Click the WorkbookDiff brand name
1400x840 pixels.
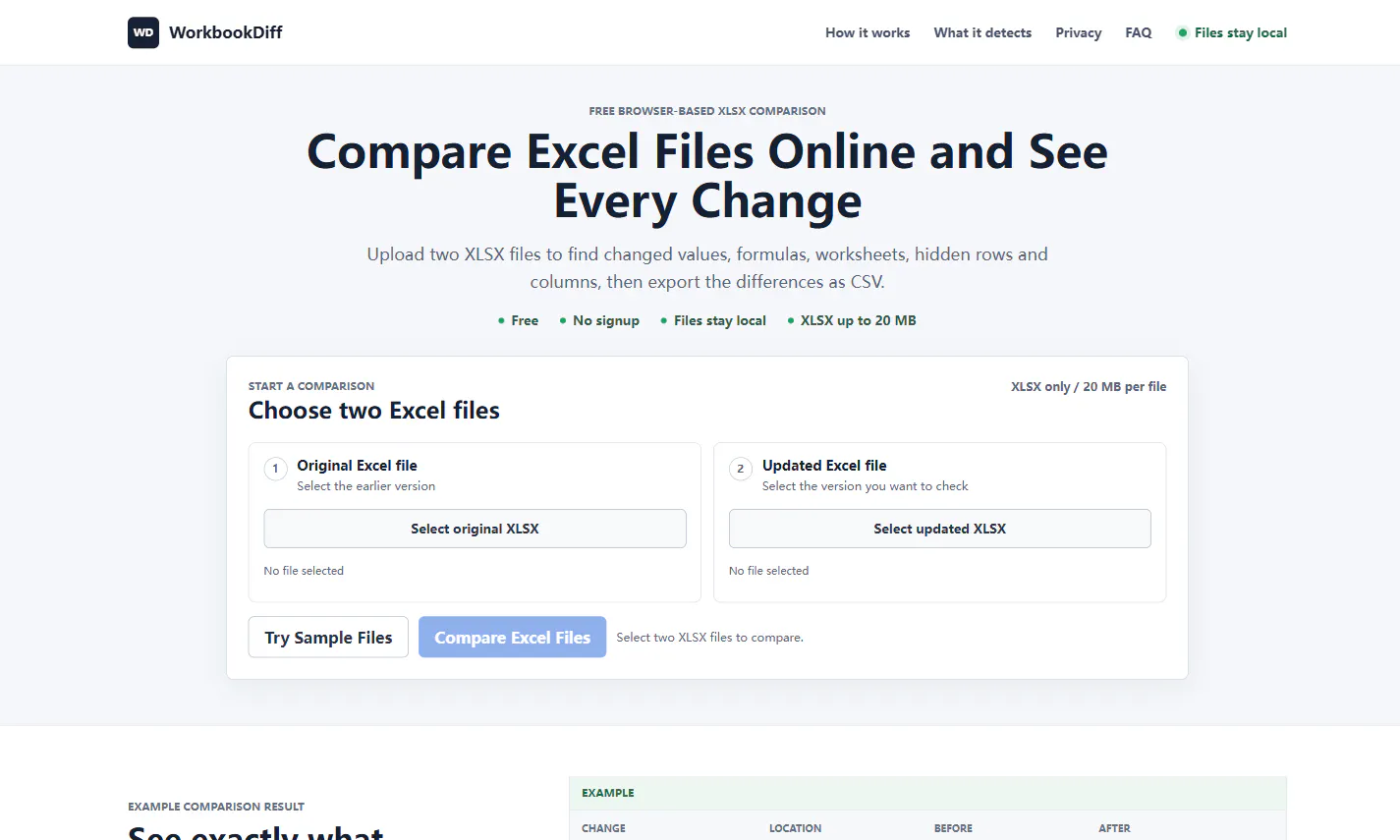click(226, 32)
